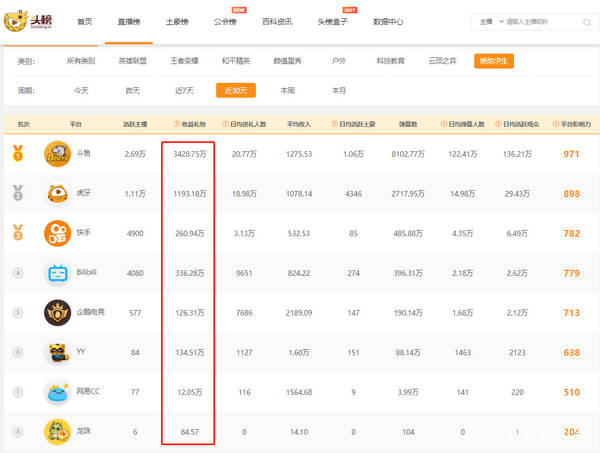Click the rank 5 badge for 企鹅电竞

(x=18, y=313)
